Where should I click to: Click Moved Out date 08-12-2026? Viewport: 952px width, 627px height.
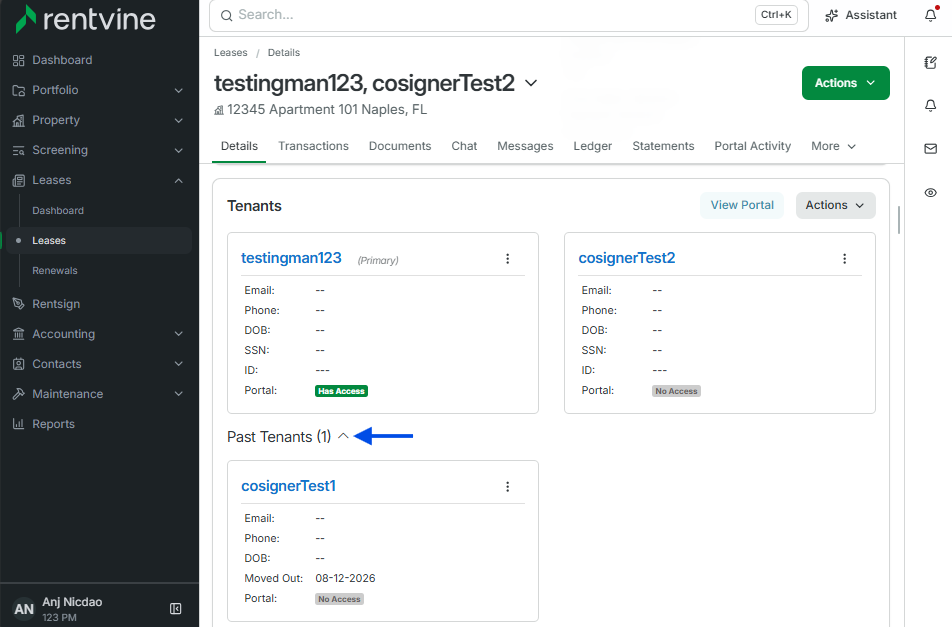click(345, 578)
